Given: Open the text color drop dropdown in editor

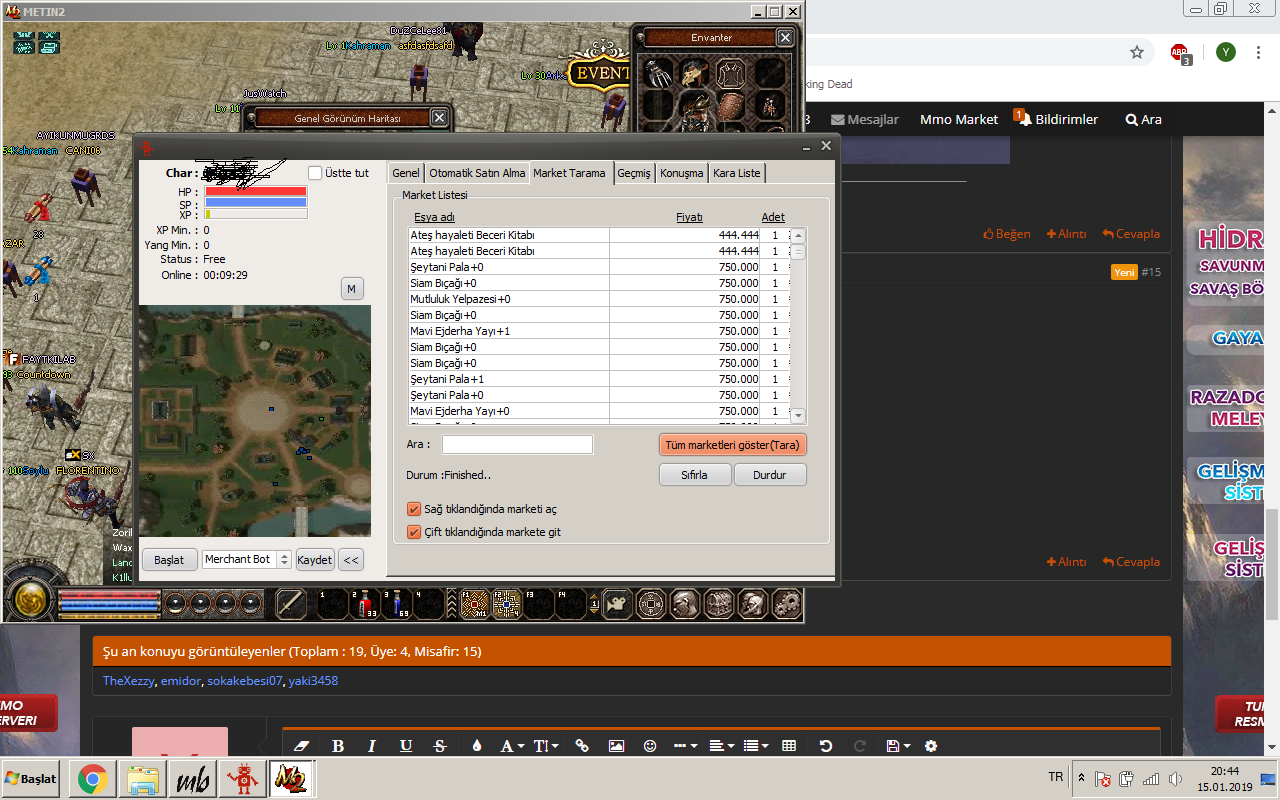Looking at the screenshot, I should tap(476, 746).
